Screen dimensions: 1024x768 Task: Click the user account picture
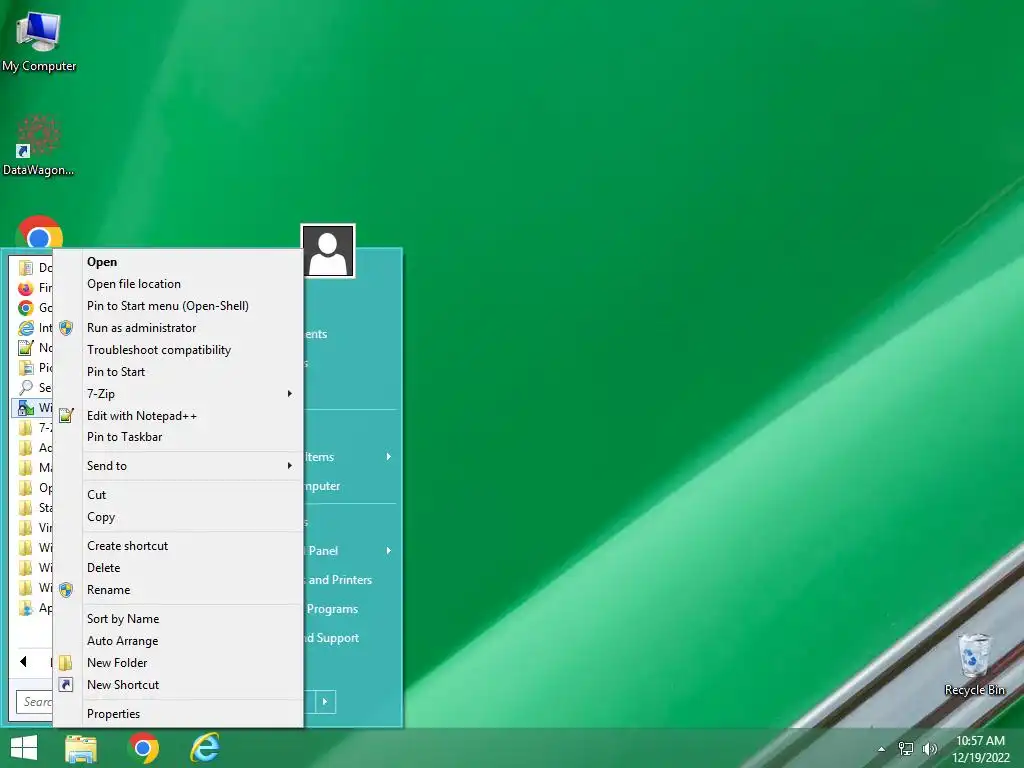pyautogui.click(x=328, y=251)
